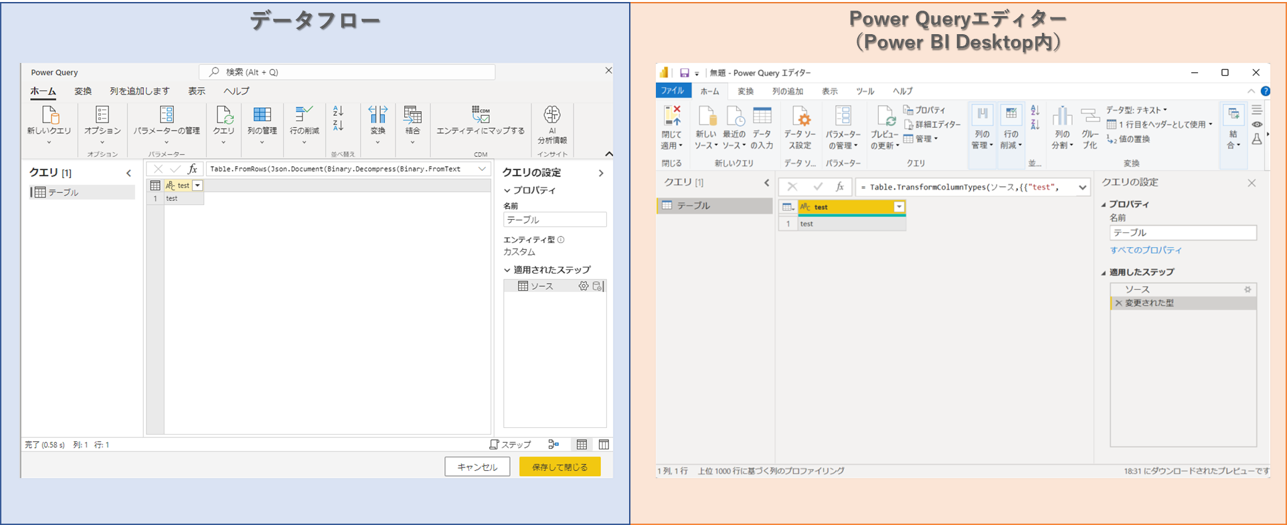Switch to the dataflow 変換 tab
Image resolution: width=1287 pixels, height=525 pixels.
click(x=83, y=91)
